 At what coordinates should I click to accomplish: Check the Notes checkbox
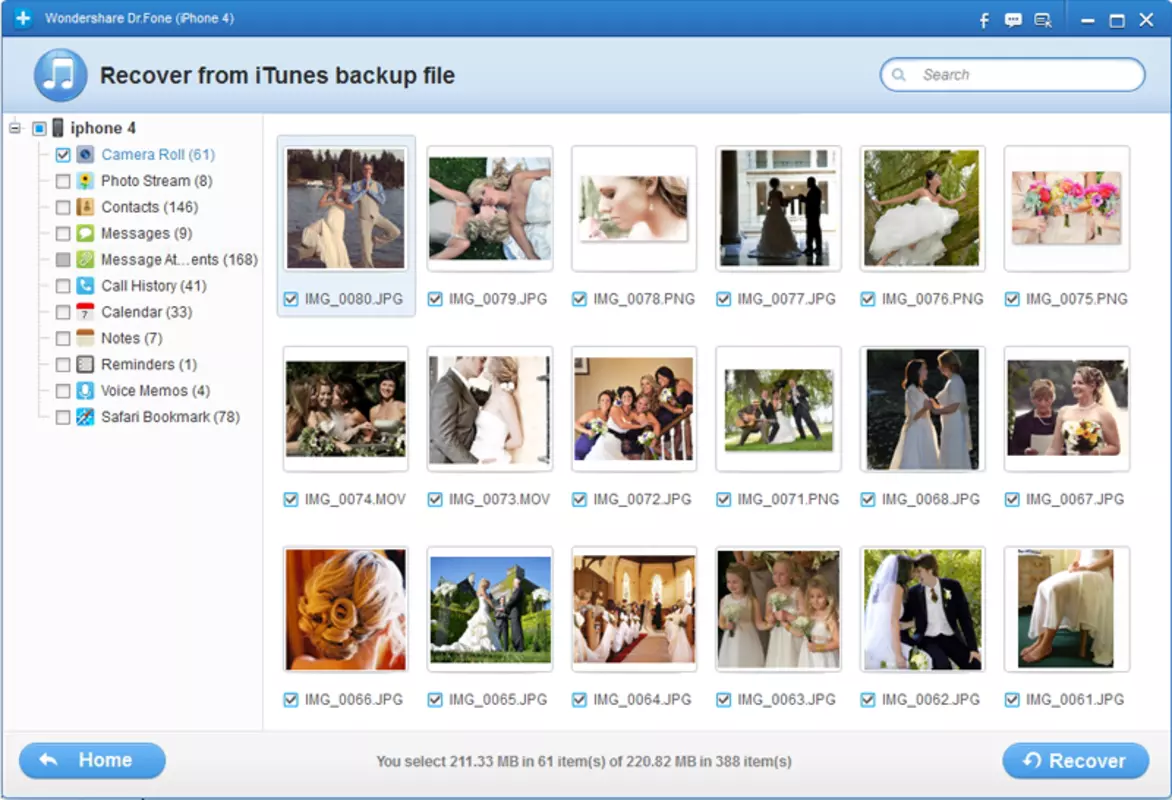[63, 338]
